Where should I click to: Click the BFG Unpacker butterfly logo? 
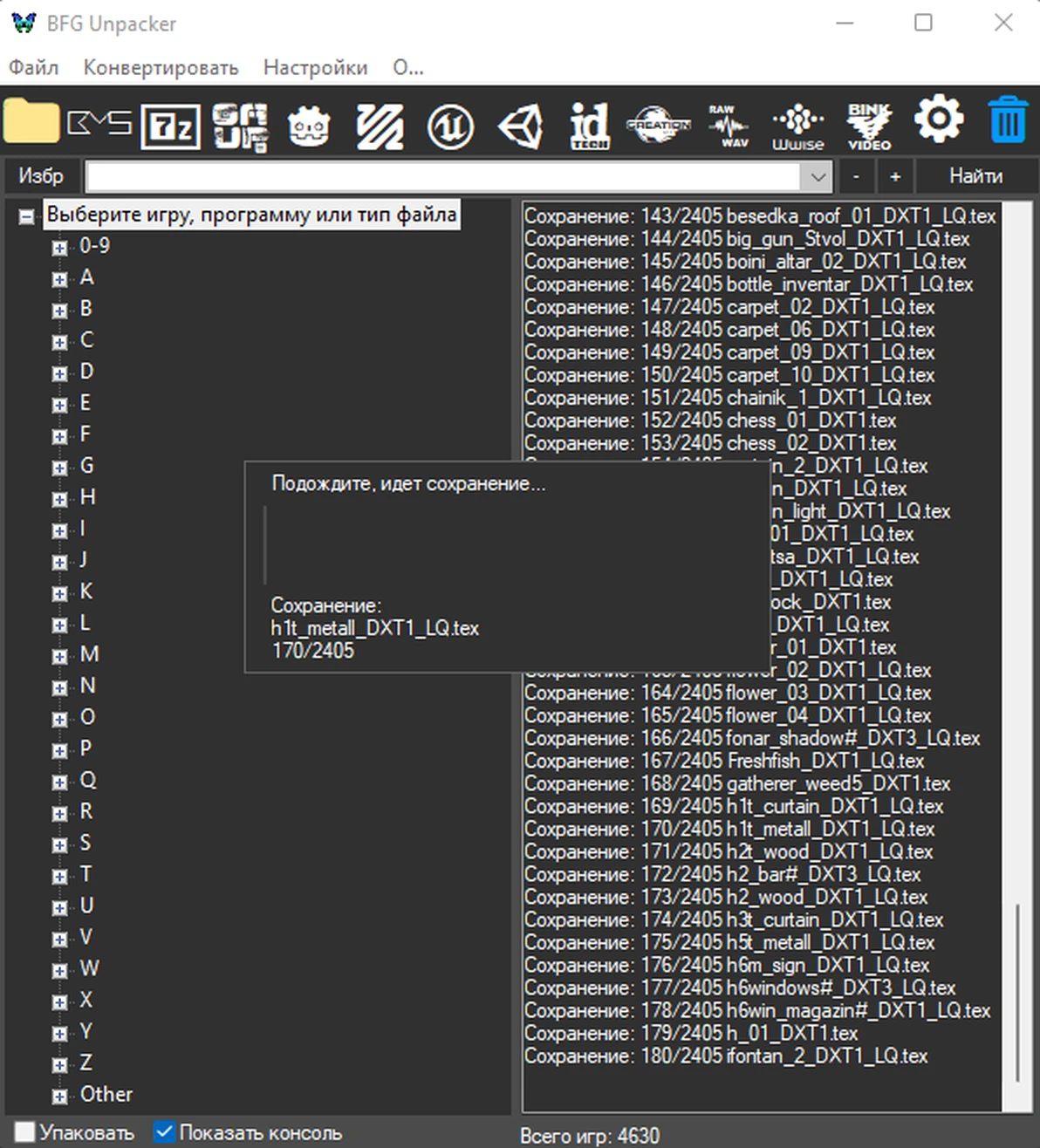coord(24,23)
